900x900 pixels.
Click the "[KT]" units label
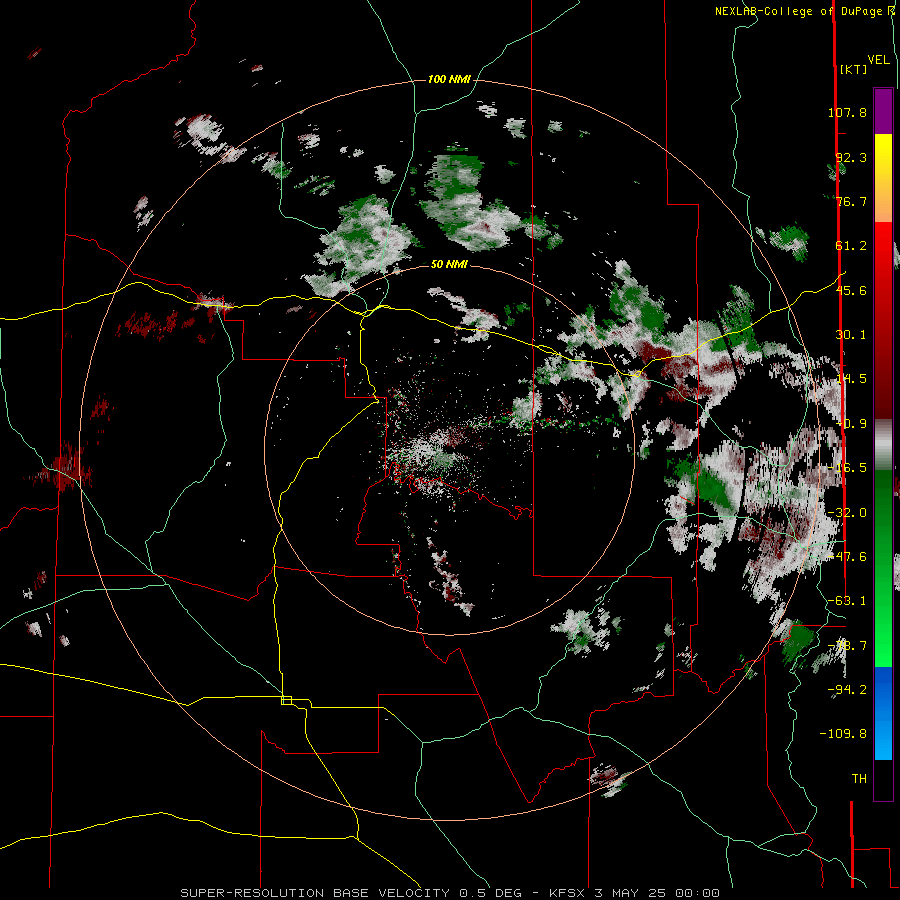[854, 69]
